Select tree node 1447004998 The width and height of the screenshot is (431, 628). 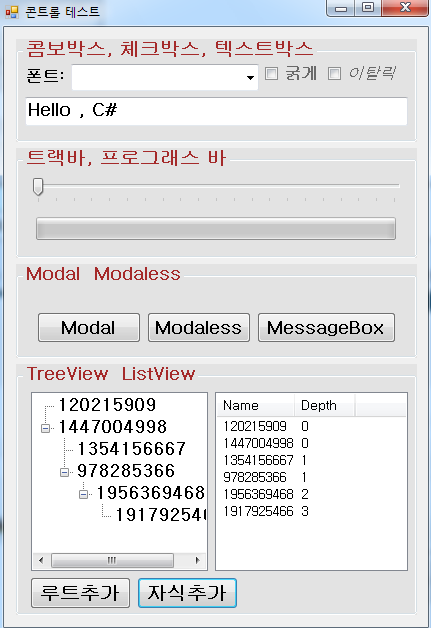point(113,427)
